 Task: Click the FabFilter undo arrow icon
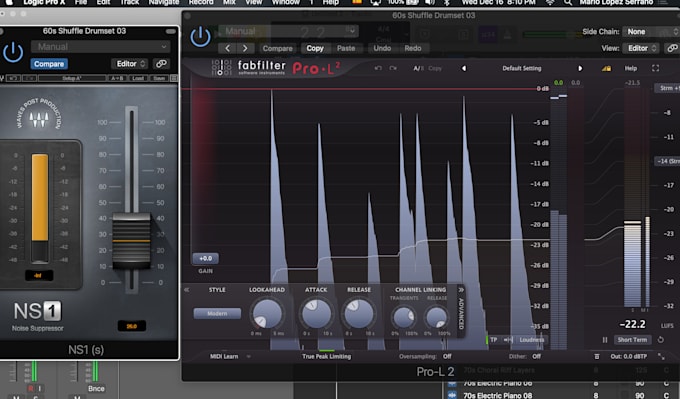tap(378, 68)
